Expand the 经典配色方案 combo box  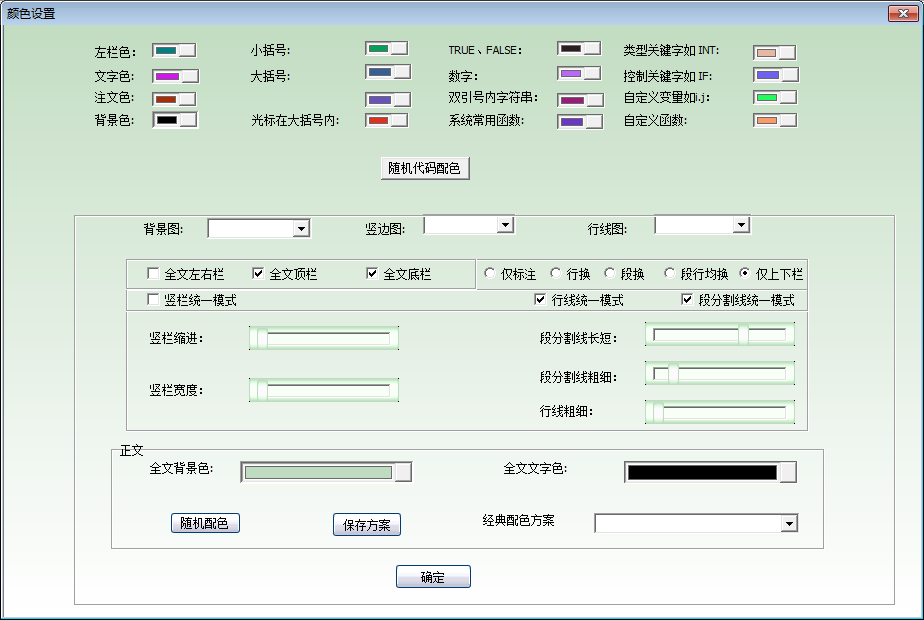788,523
